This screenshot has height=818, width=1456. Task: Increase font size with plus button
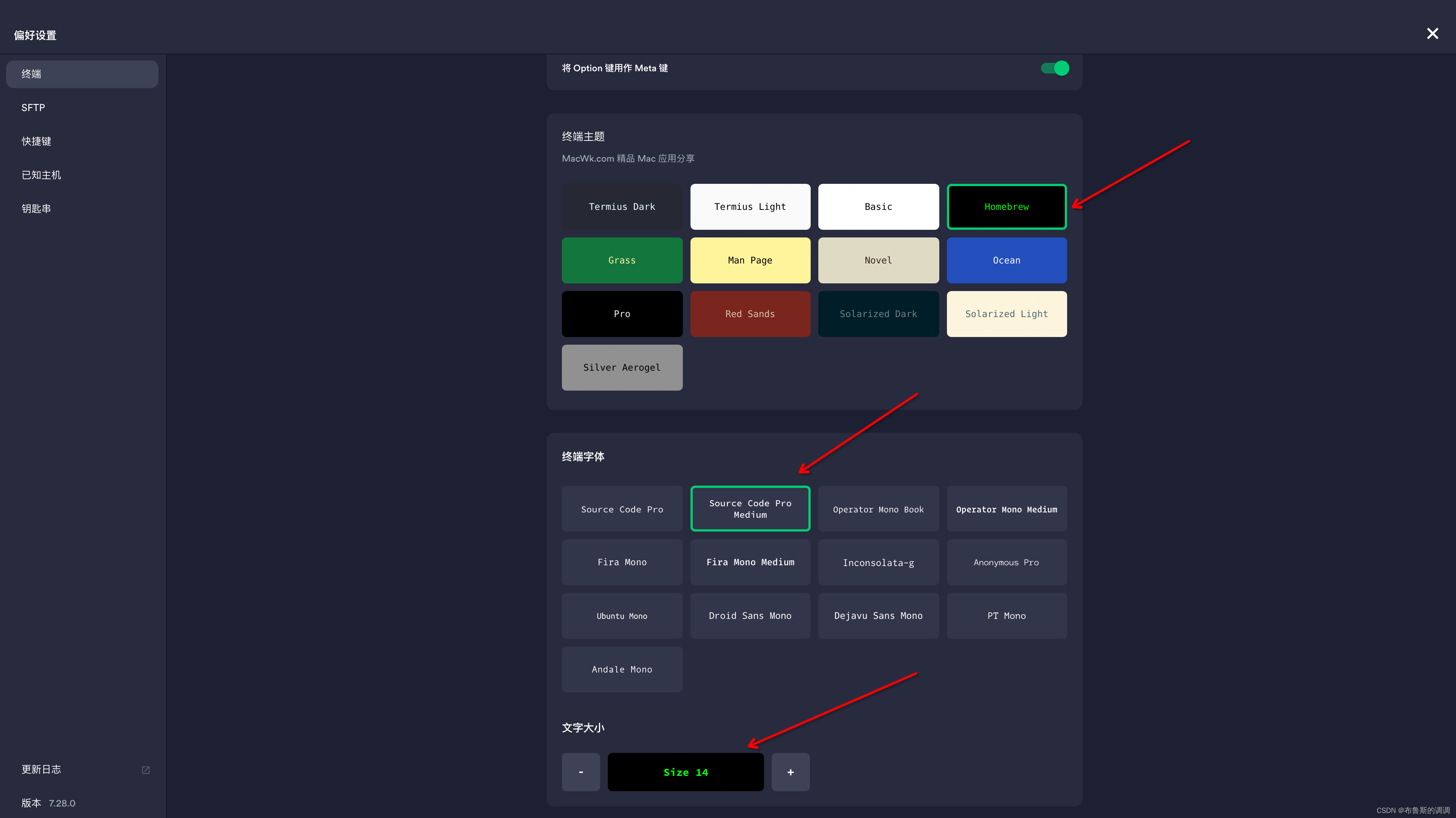pyautogui.click(x=790, y=772)
